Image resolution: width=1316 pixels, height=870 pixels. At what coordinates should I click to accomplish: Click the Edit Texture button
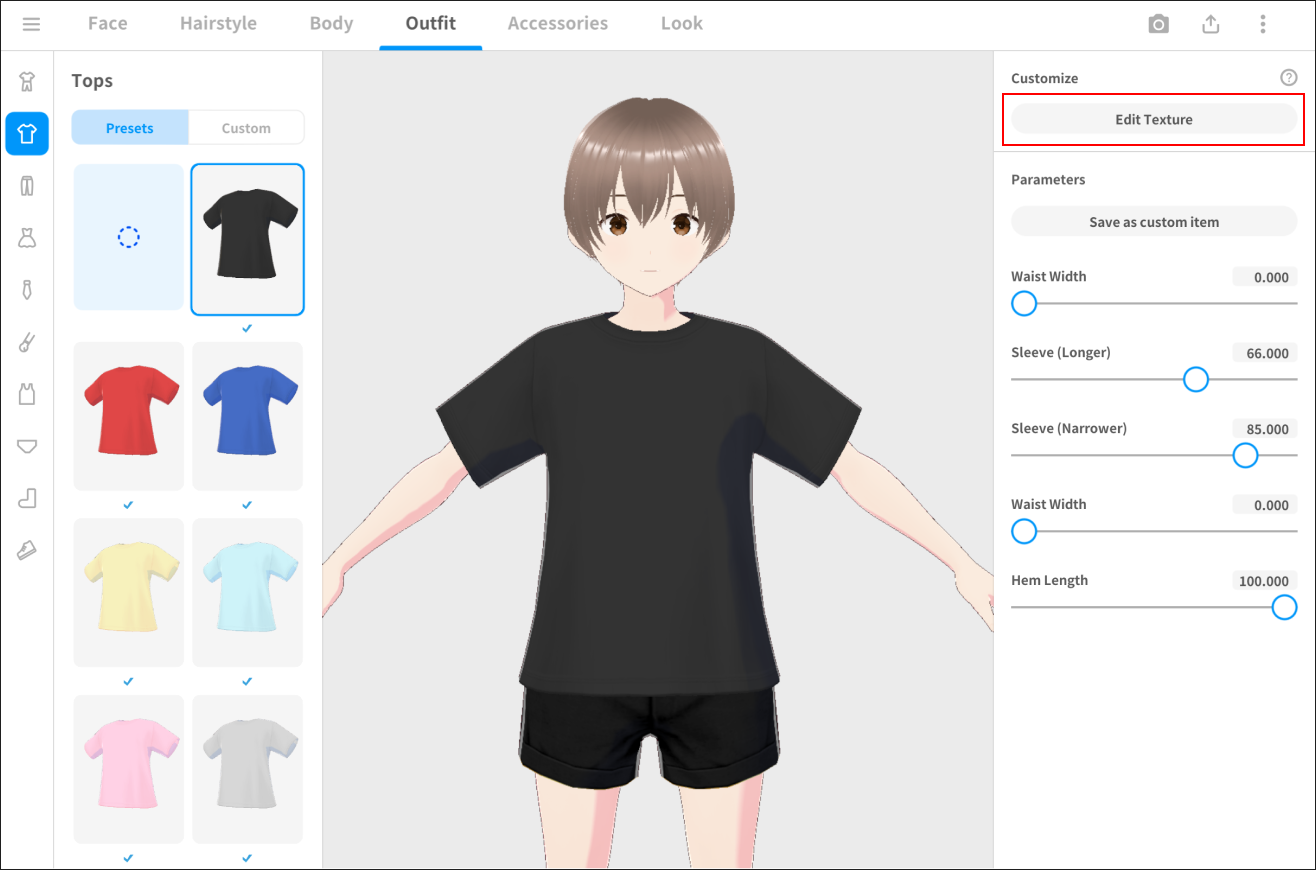(1154, 119)
